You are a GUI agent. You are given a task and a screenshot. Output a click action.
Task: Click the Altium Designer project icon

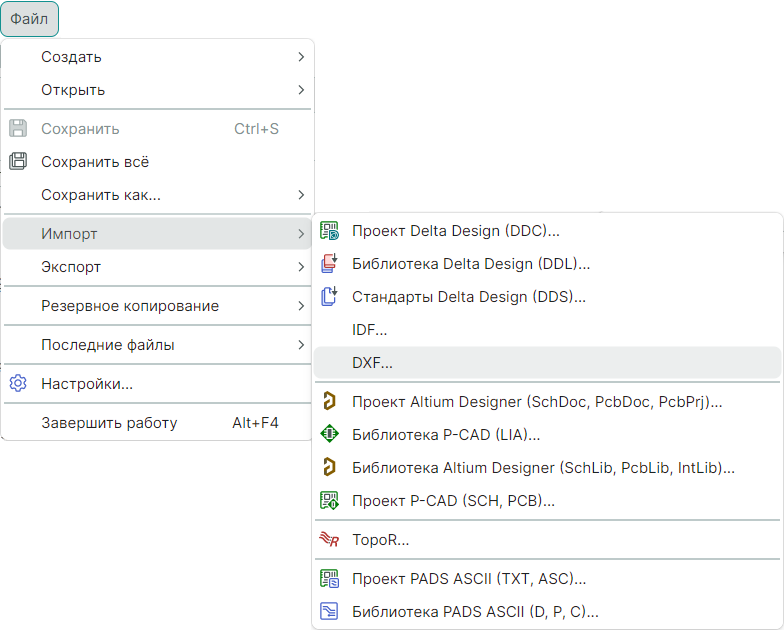pos(329,402)
